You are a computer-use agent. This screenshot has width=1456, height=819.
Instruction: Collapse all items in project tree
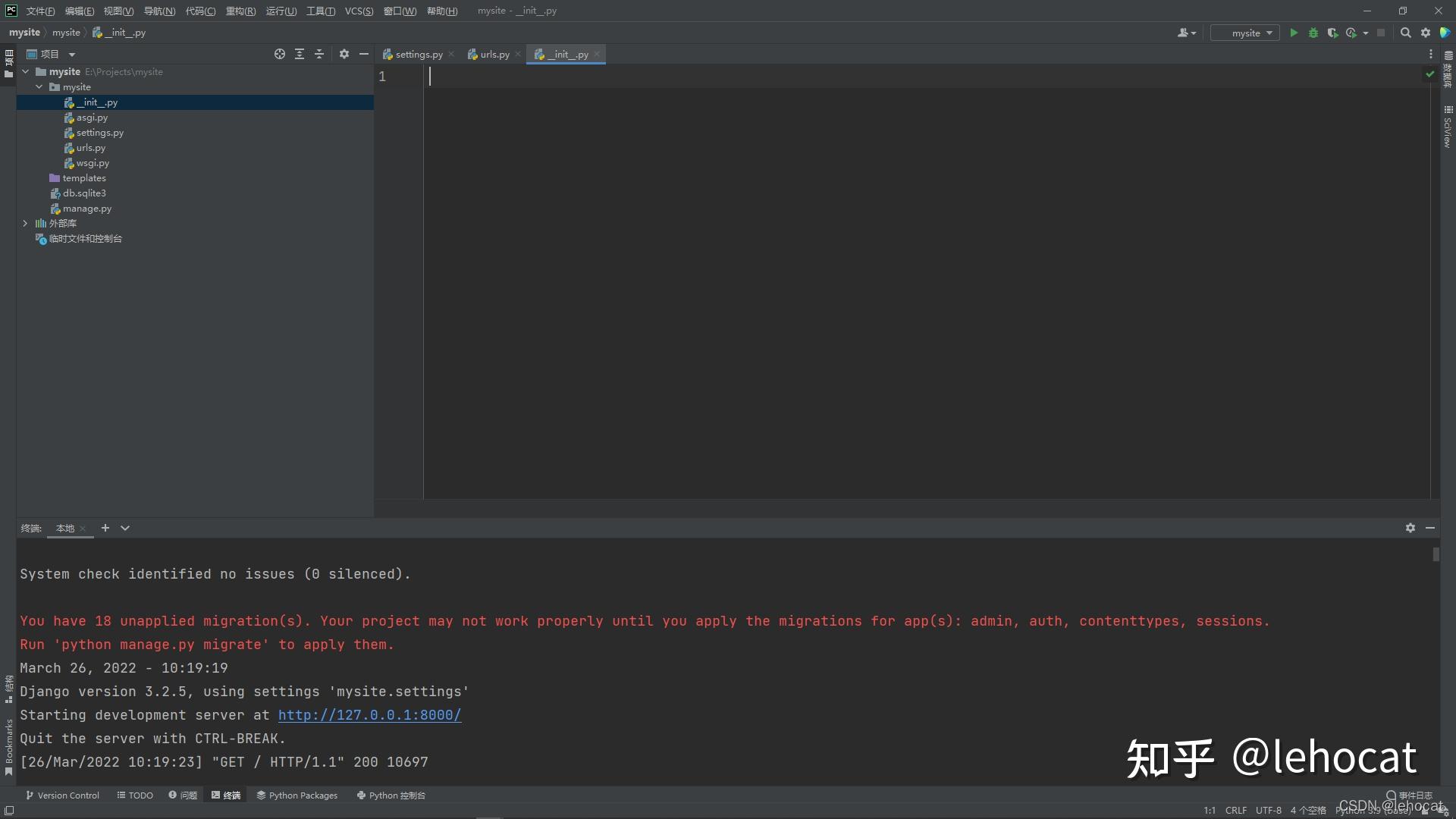click(319, 54)
